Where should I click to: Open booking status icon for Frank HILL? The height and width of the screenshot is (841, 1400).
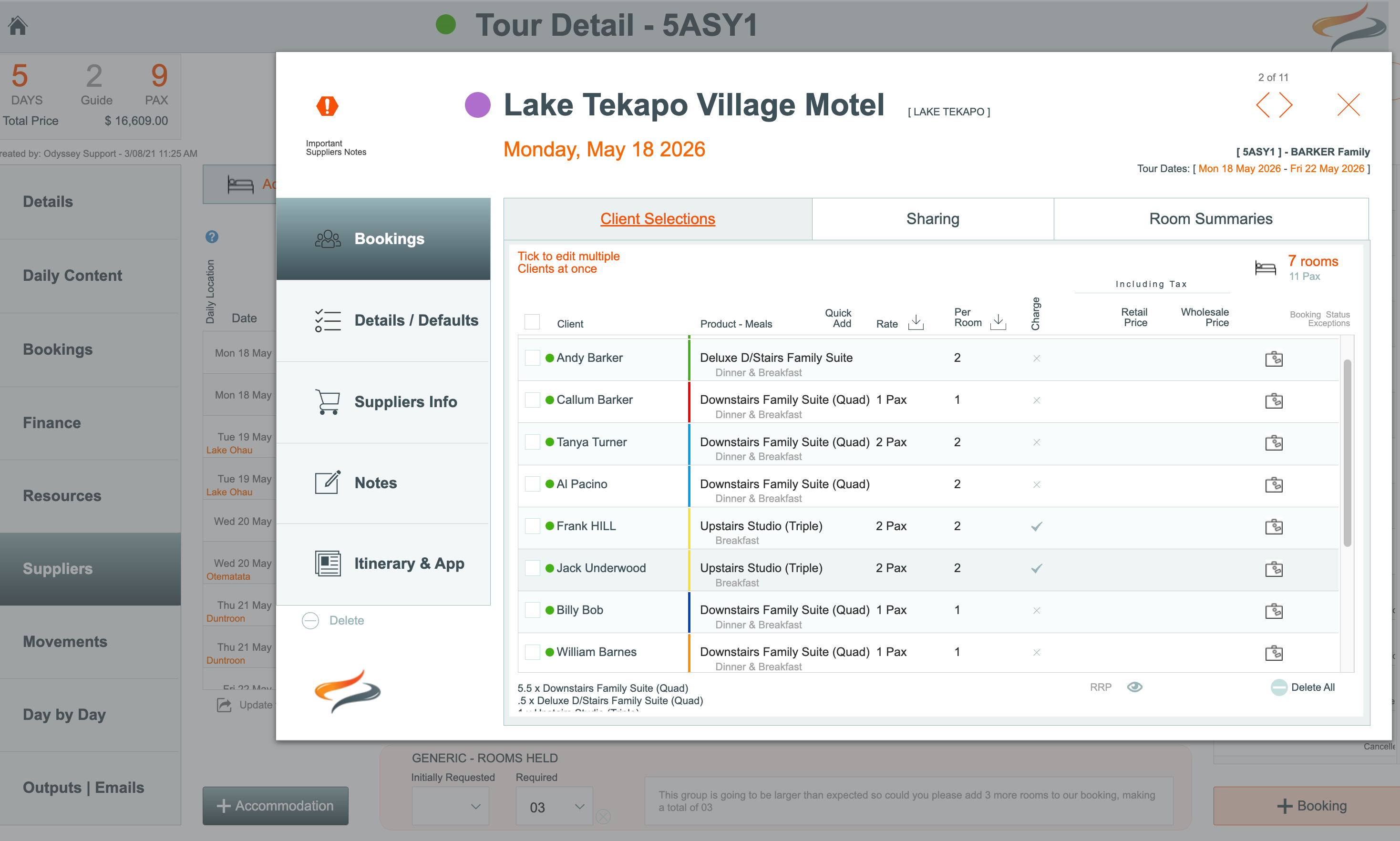pyautogui.click(x=1274, y=526)
